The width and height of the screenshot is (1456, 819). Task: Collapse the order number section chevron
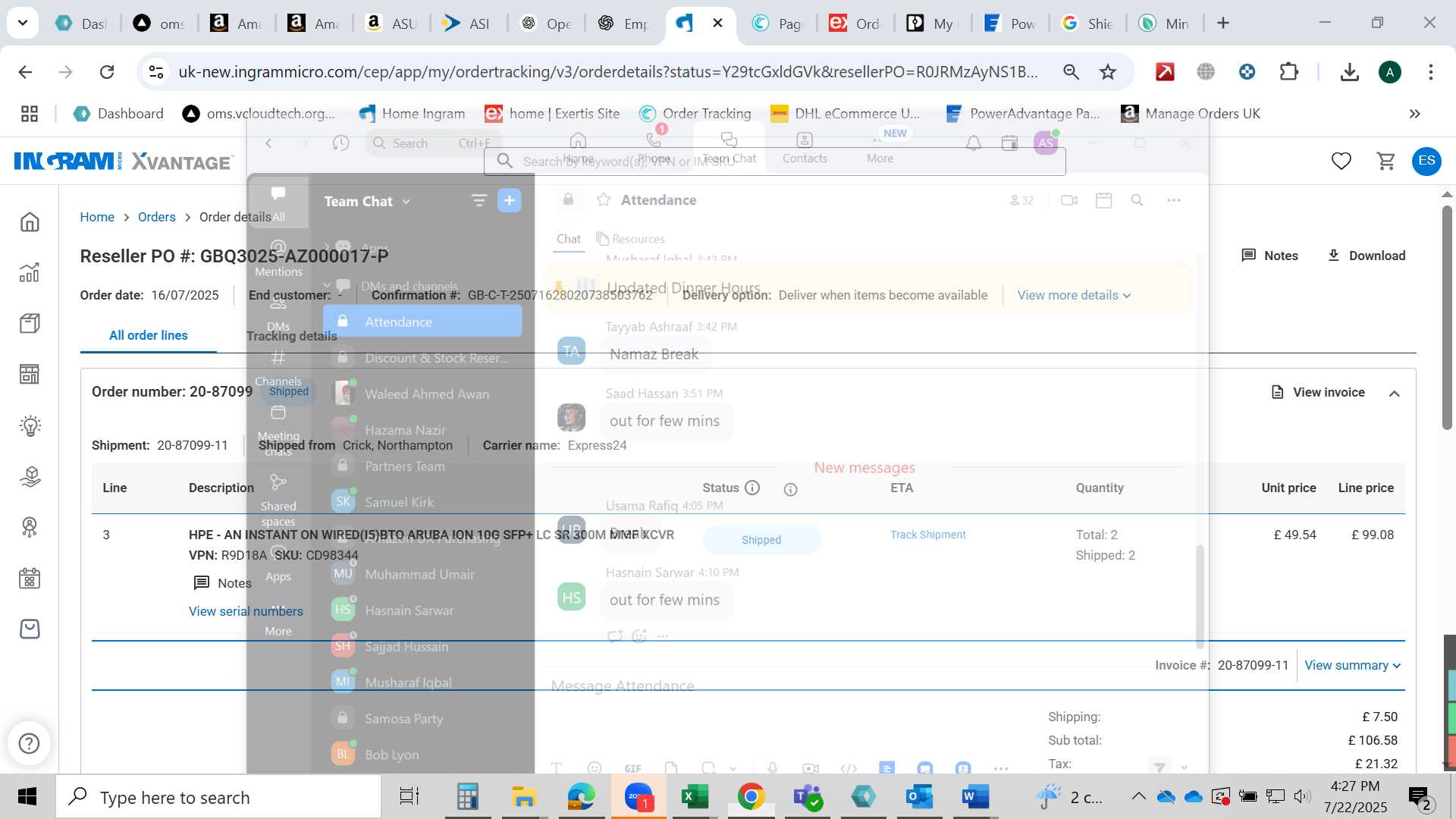[1394, 393]
